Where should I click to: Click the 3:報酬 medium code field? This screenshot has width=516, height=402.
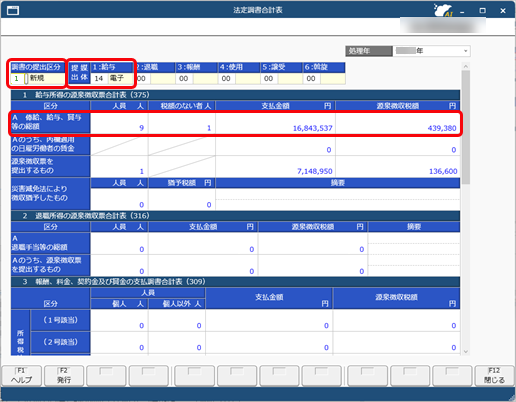coord(184,79)
